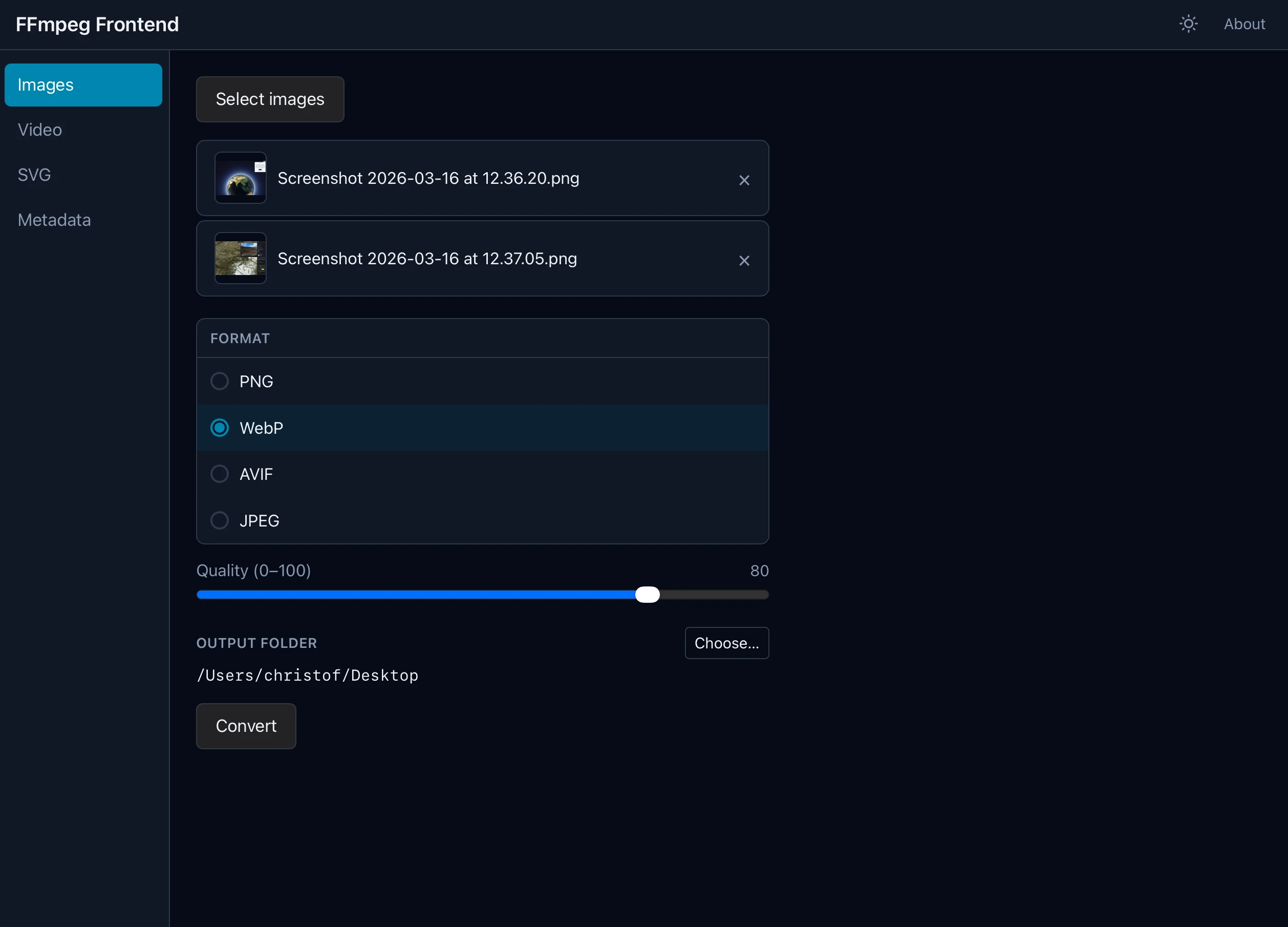Image resolution: width=1288 pixels, height=927 pixels.
Task: Switch to the Video section
Action: pyautogui.click(x=39, y=130)
